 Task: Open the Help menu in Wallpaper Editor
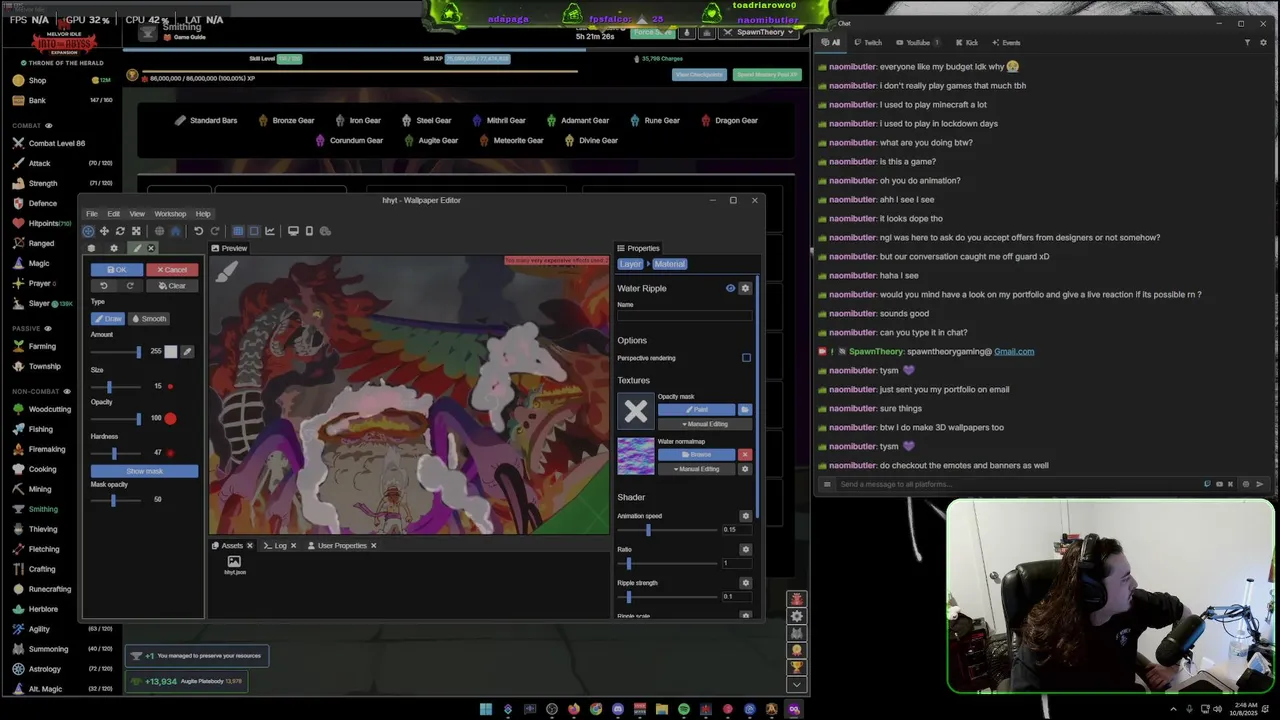click(x=203, y=214)
